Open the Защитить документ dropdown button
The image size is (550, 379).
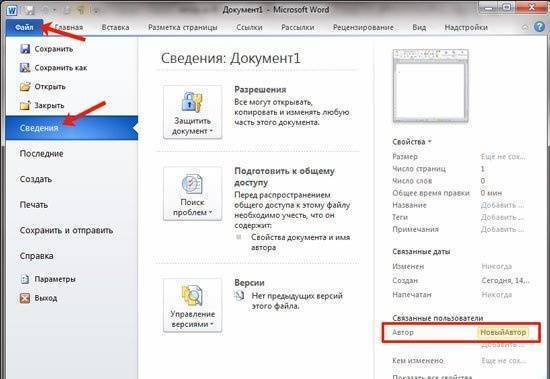192,112
